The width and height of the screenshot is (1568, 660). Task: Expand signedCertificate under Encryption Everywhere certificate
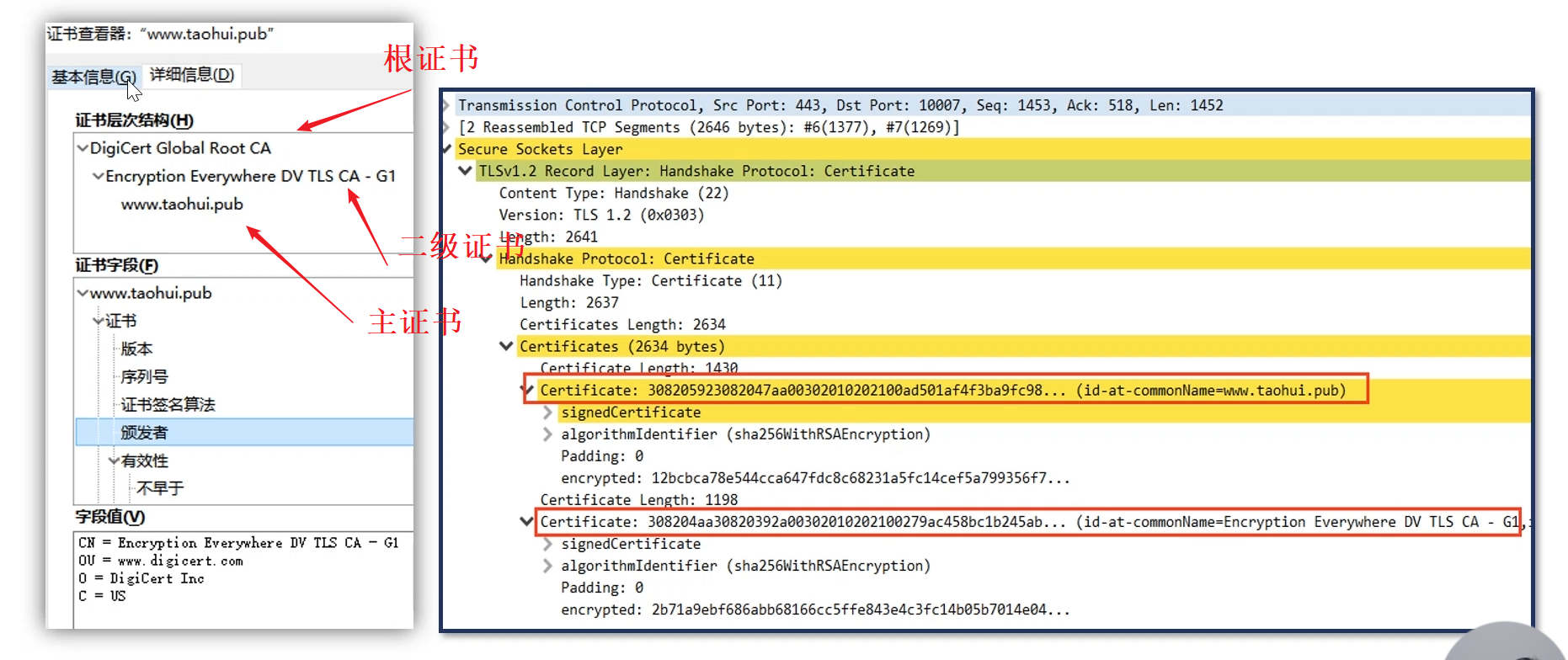pyautogui.click(x=548, y=543)
